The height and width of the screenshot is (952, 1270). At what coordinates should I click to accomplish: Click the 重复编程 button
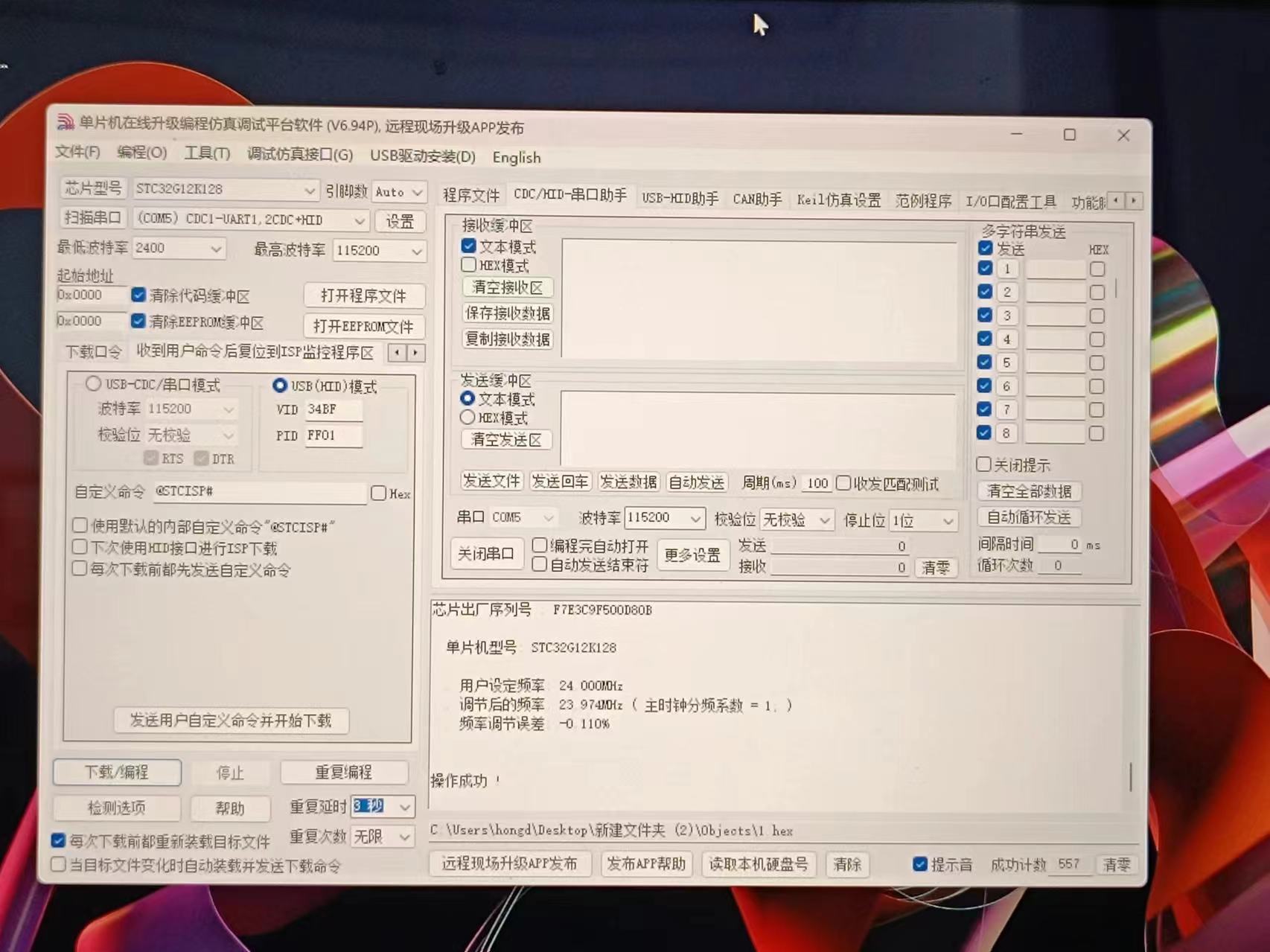click(343, 773)
